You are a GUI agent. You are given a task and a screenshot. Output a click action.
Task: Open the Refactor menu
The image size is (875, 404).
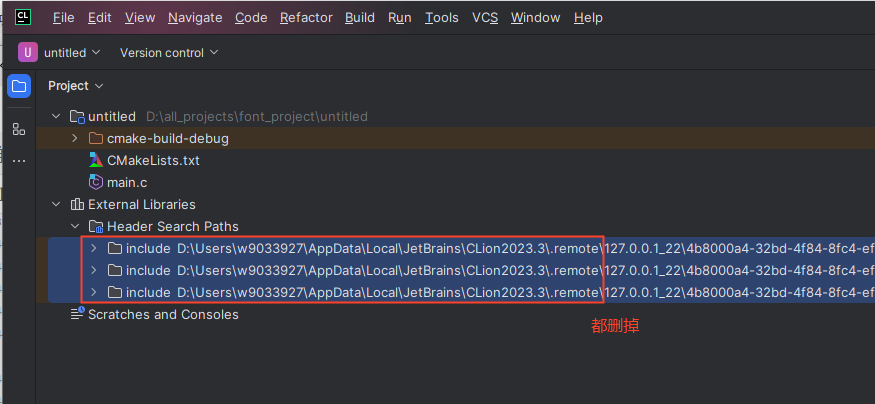pyautogui.click(x=306, y=18)
